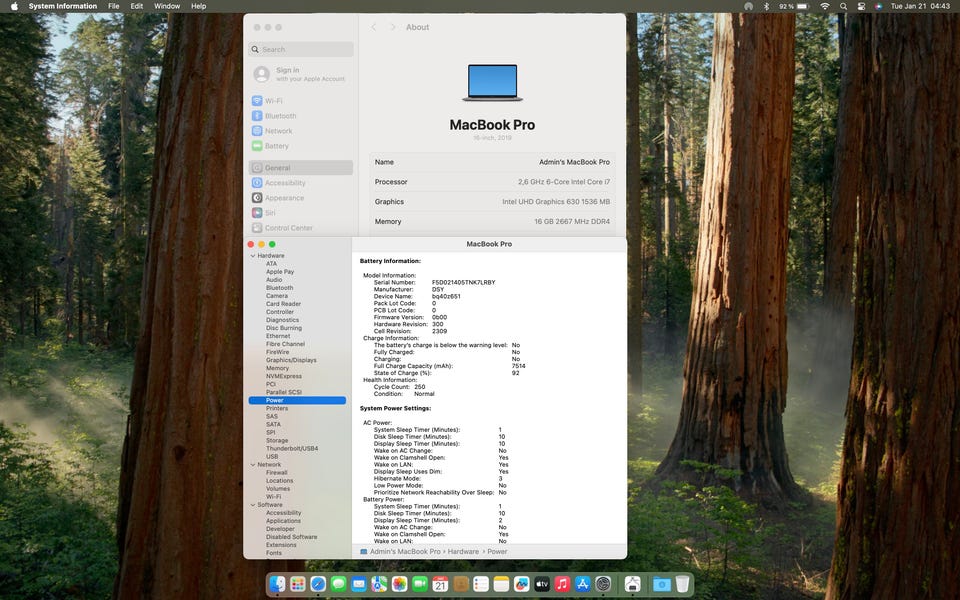
Task: Go forward in System Settings About window
Action: [x=392, y=27]
